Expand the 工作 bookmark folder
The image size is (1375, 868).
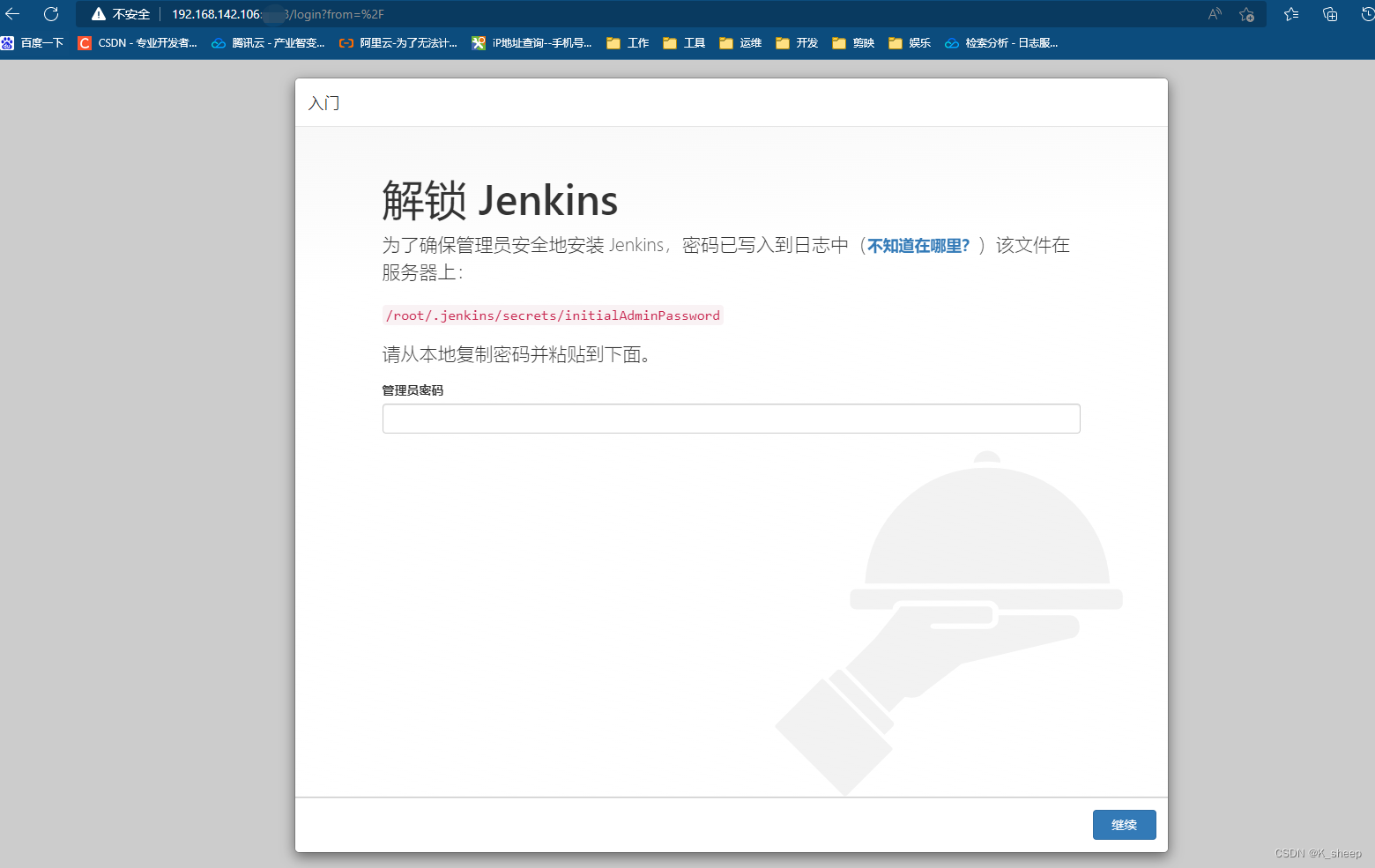[x=628, y=43]
